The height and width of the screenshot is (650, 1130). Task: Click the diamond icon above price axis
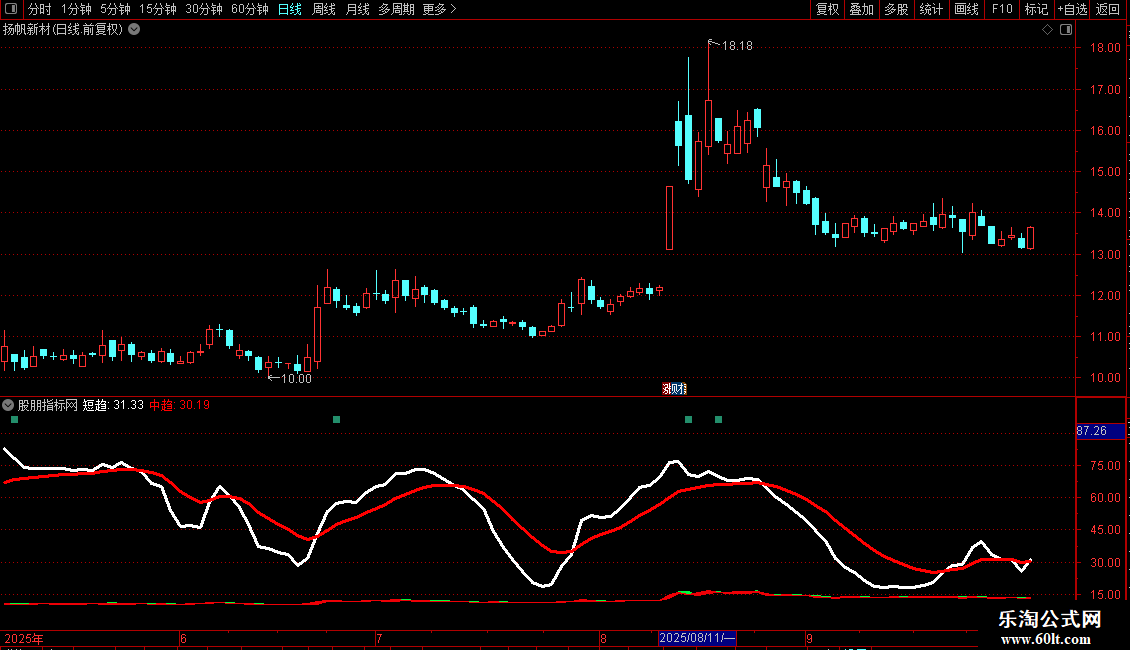[1048, 30]
